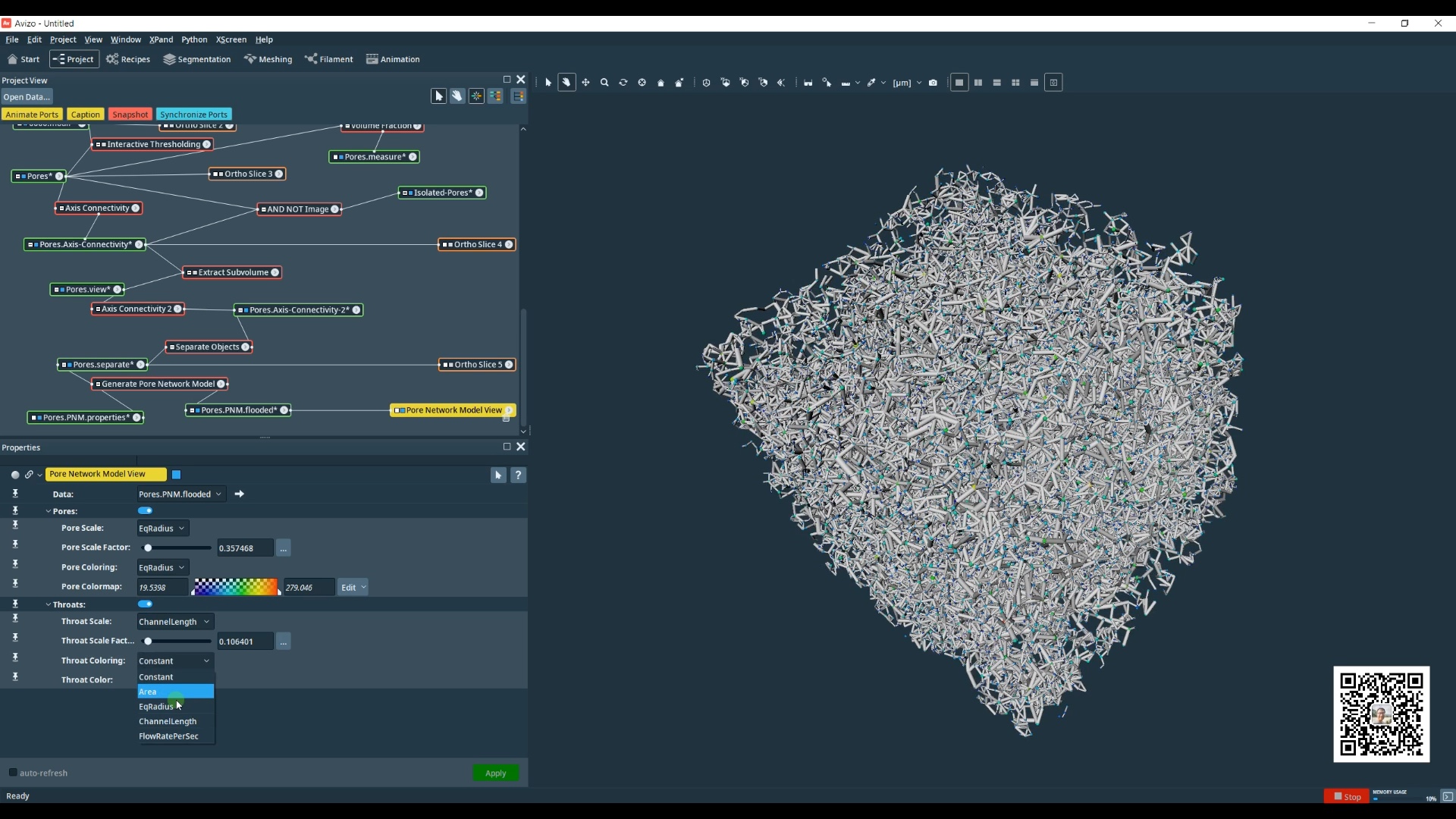Collapse the Throat Coloring Constant dropdown
The height and width of the screenshot is (819, 1456).
pos(175,661)
